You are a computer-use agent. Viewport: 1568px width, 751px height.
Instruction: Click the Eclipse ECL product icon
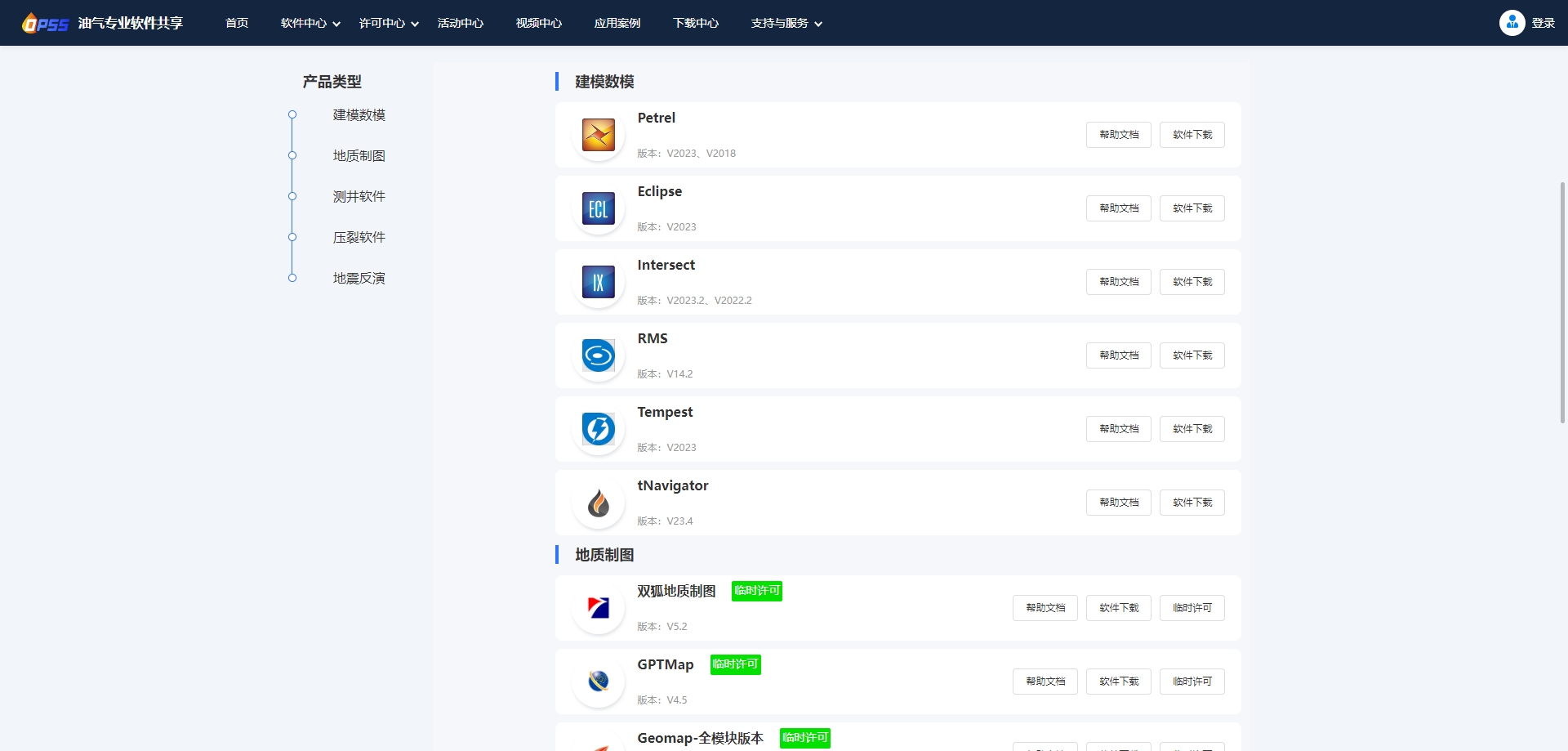pos(599,208)
